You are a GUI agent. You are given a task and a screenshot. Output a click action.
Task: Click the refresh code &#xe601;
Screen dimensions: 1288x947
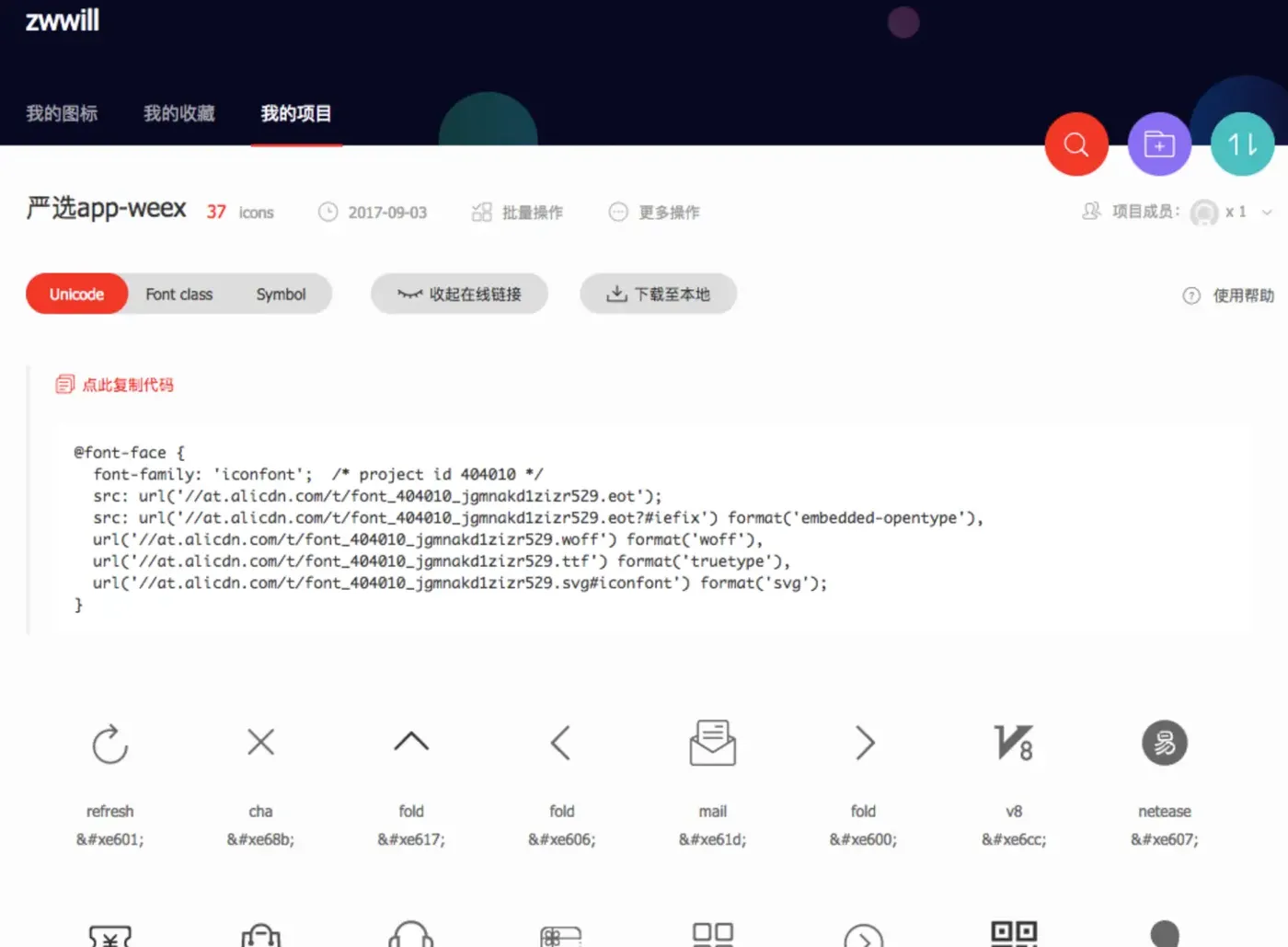pos(109,839)
